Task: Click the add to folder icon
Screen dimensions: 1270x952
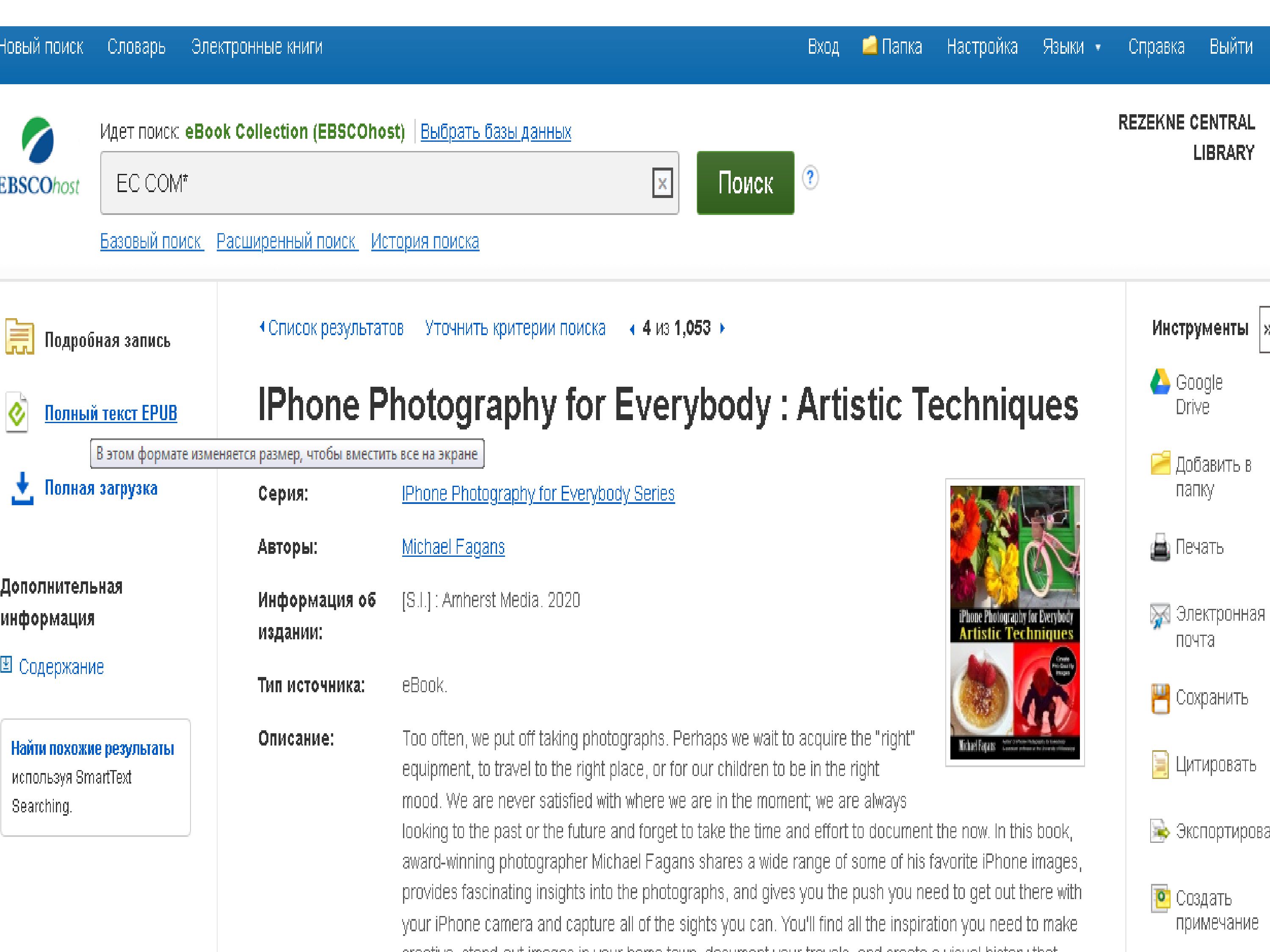Action: (1160, 463)
